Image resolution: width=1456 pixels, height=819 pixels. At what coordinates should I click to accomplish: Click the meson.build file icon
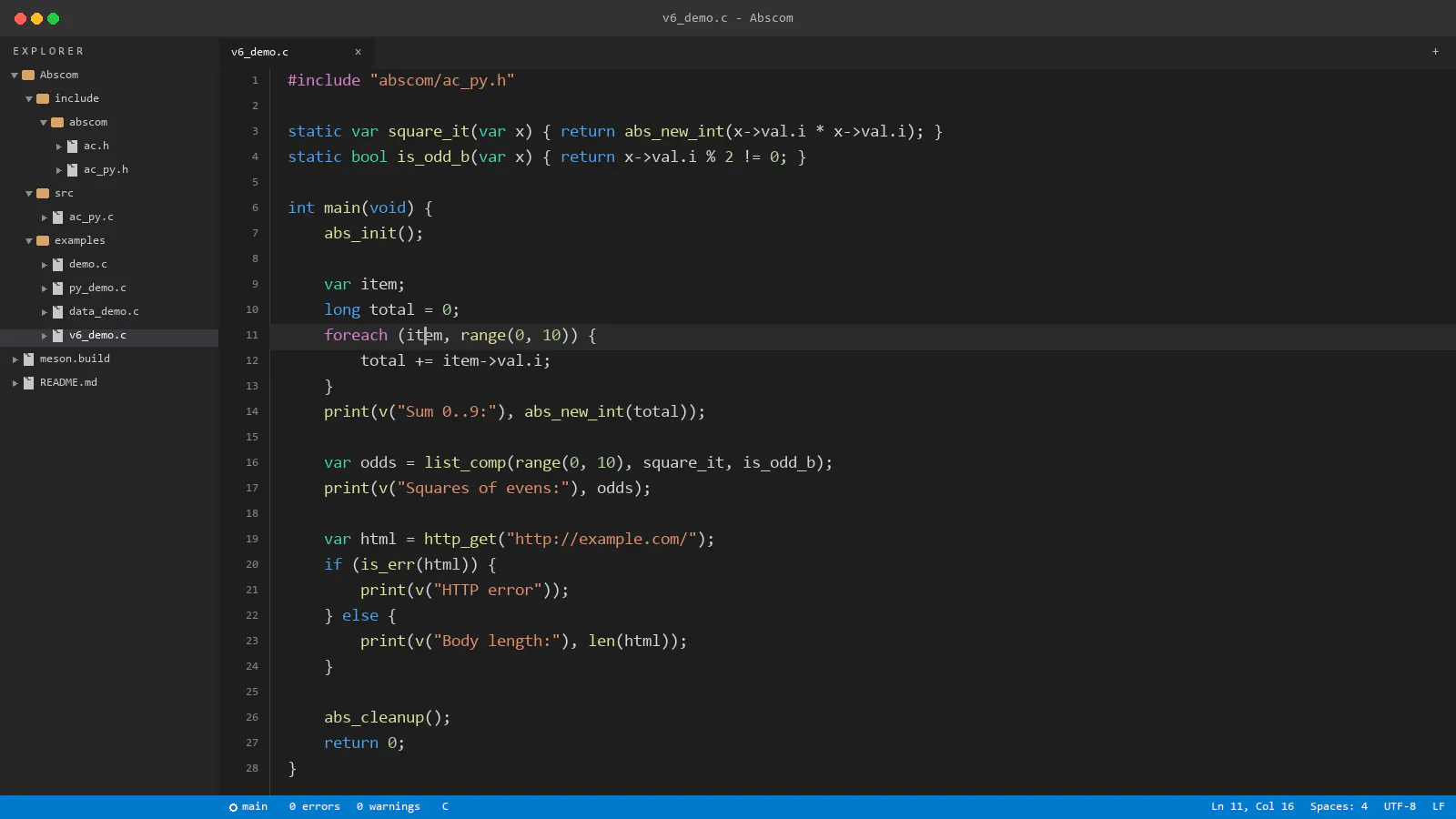pos(29,359)
